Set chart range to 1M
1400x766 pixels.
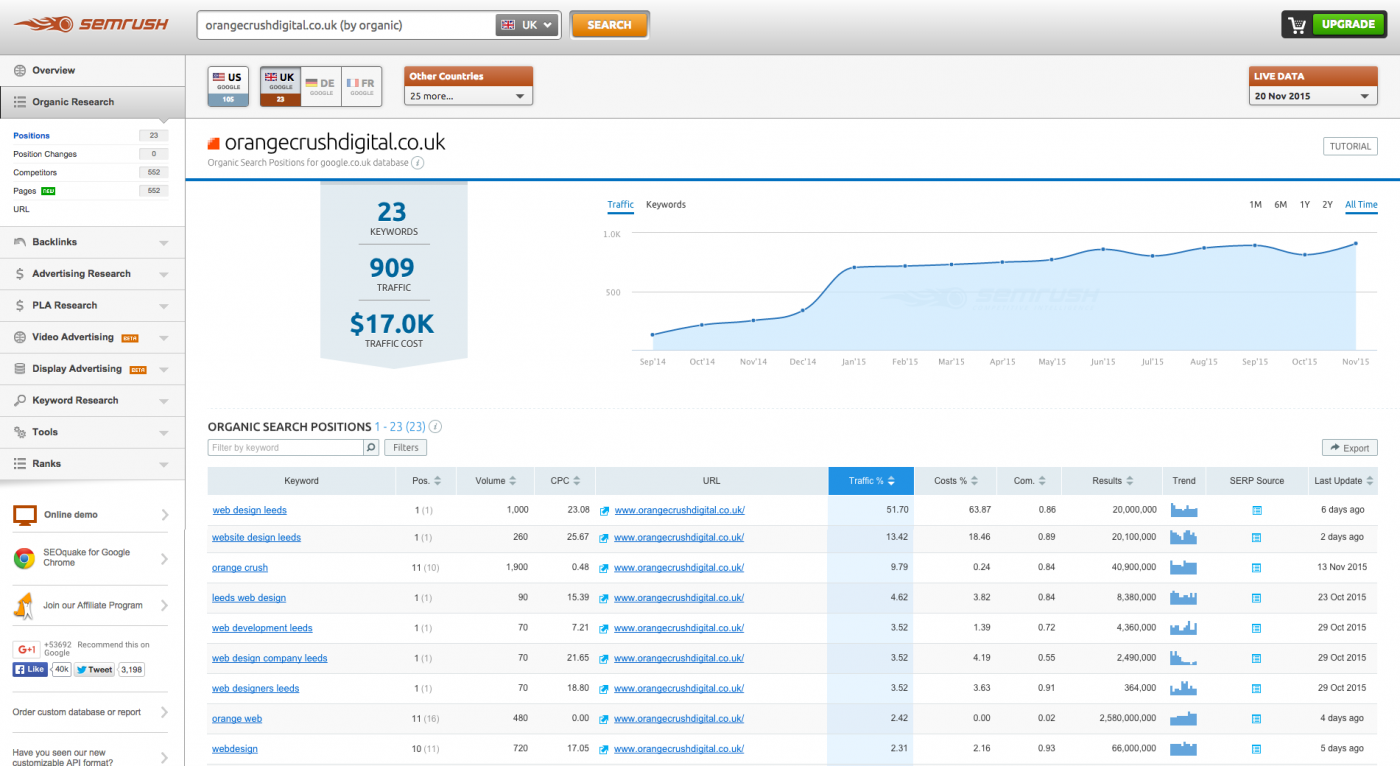coord(1255,205)
